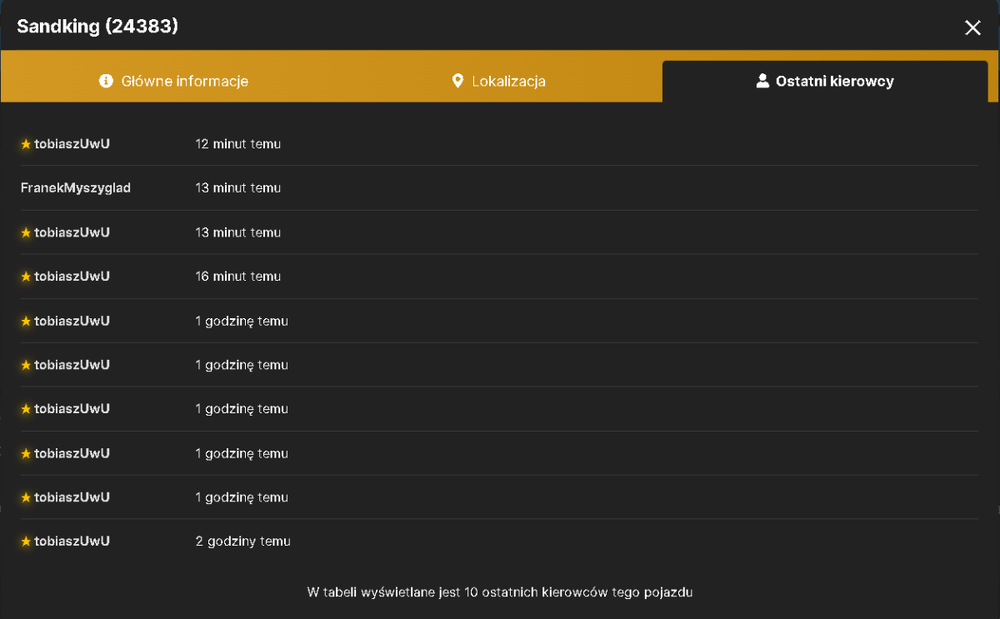This screenshot has height=619, width=1000.
Task: Click the "2 godziny temu" timestamp
Action: (243, 541)
